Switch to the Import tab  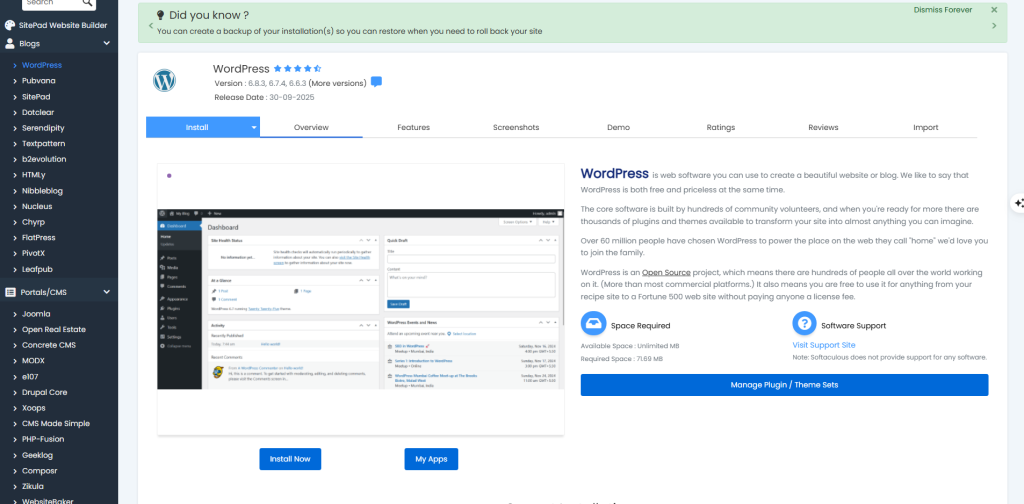pos(925,127)
